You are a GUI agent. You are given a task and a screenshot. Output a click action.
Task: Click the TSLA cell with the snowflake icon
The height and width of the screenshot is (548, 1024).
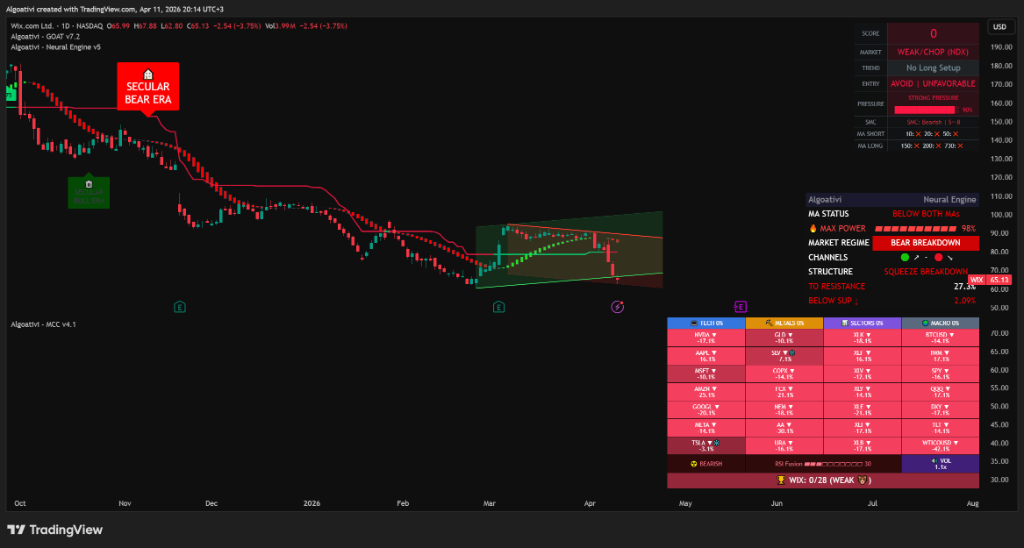pyautogui.click(x=706, y=446)
